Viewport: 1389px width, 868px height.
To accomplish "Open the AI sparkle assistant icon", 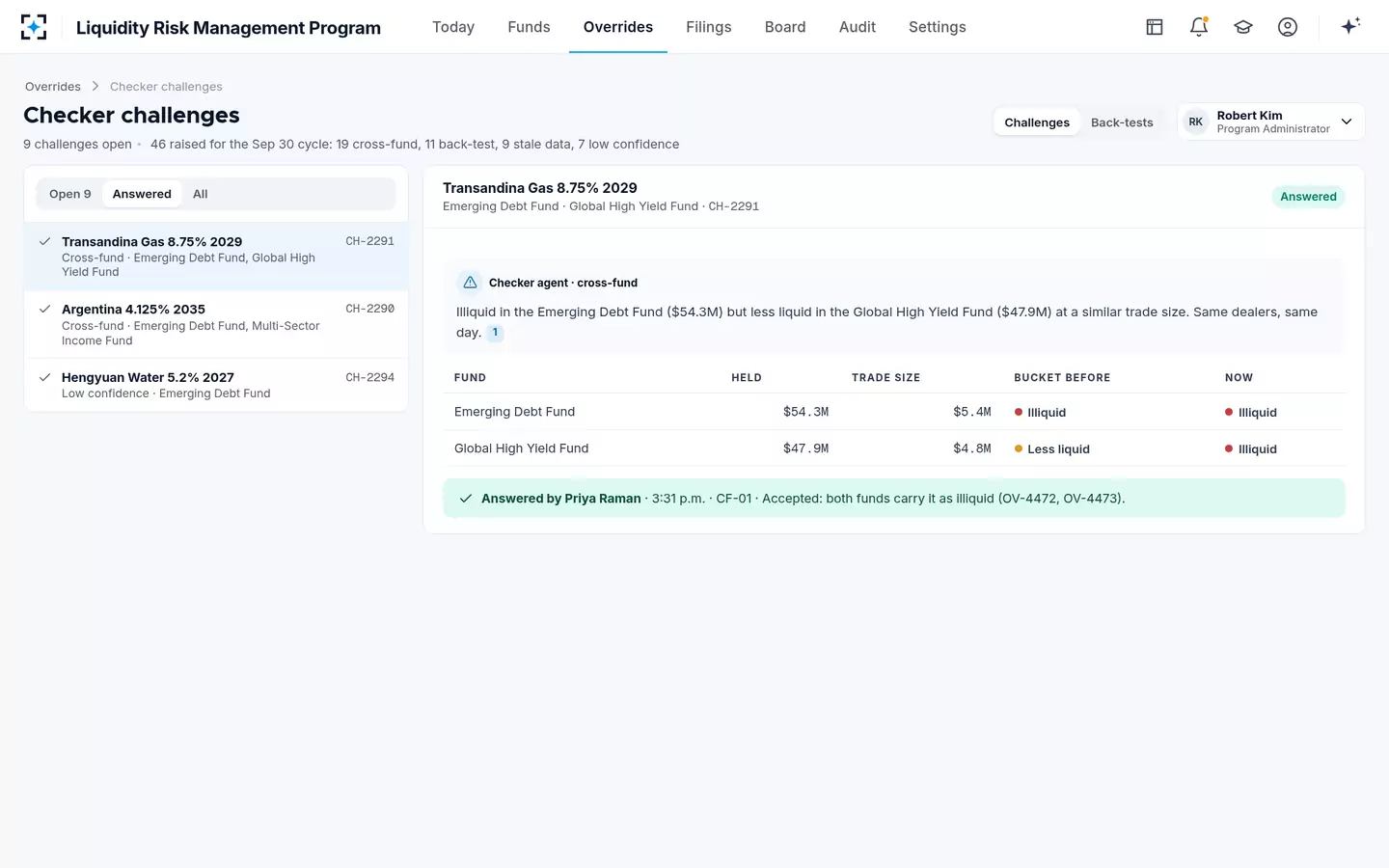I will 1350,26.
